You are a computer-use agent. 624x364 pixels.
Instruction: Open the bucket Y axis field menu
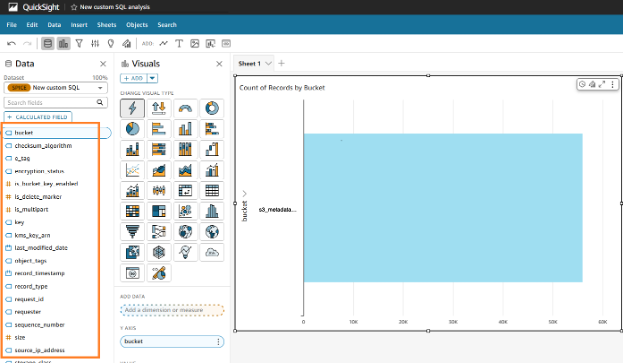click(x=218, y=342)
